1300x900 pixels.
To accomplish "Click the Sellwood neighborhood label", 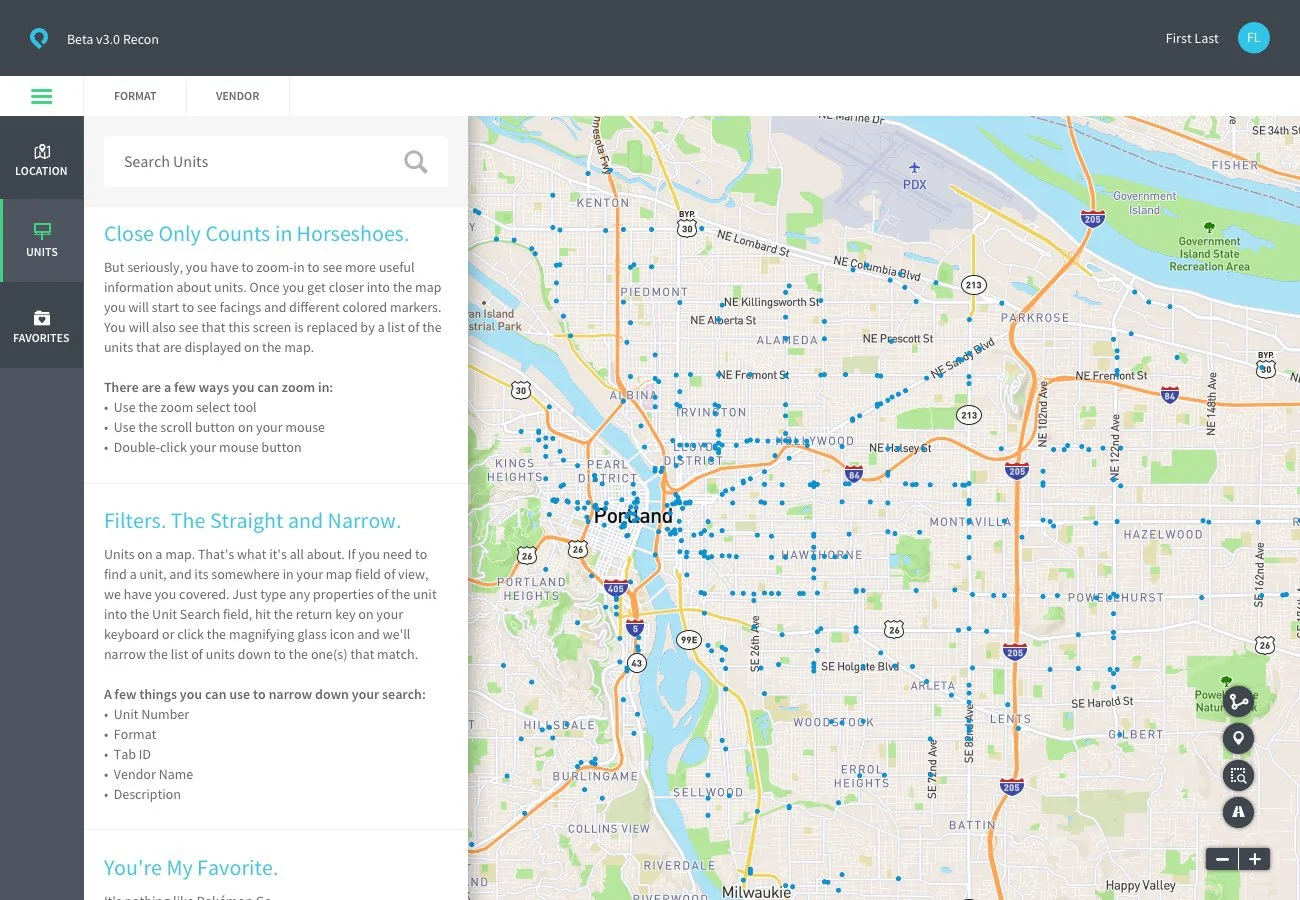I will (x=708, y=792).
